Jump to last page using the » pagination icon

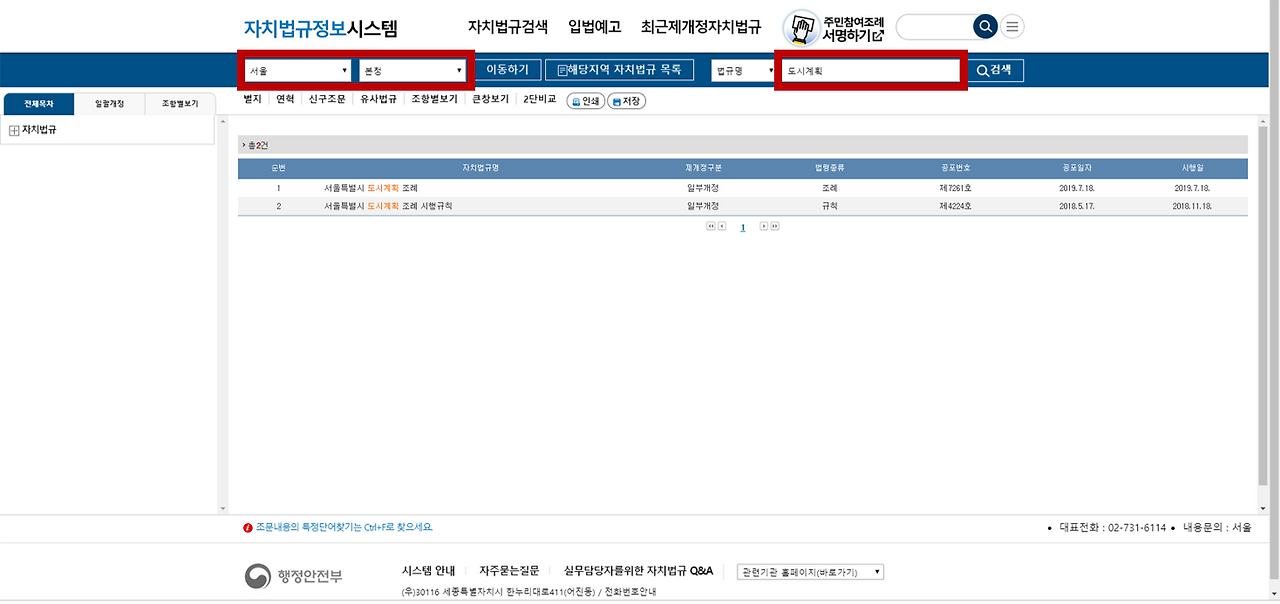pos(774,226)
